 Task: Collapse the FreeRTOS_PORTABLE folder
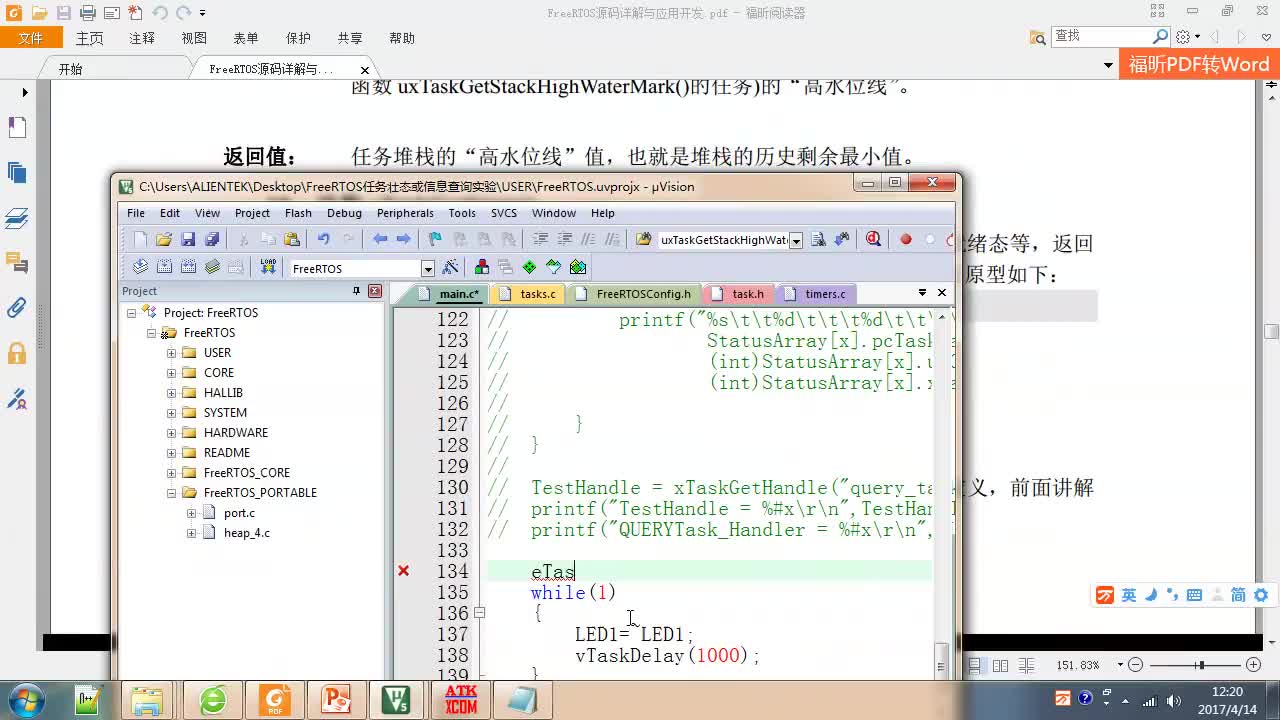171,493
